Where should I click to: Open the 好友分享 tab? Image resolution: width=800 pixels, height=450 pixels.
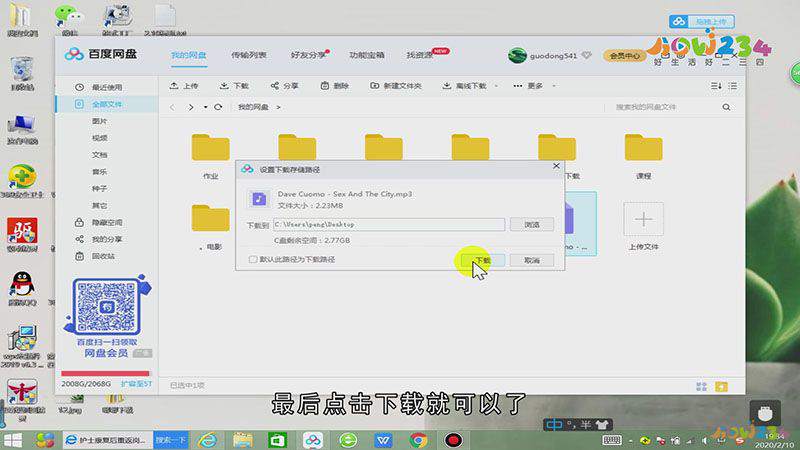[x=308, y=55]
